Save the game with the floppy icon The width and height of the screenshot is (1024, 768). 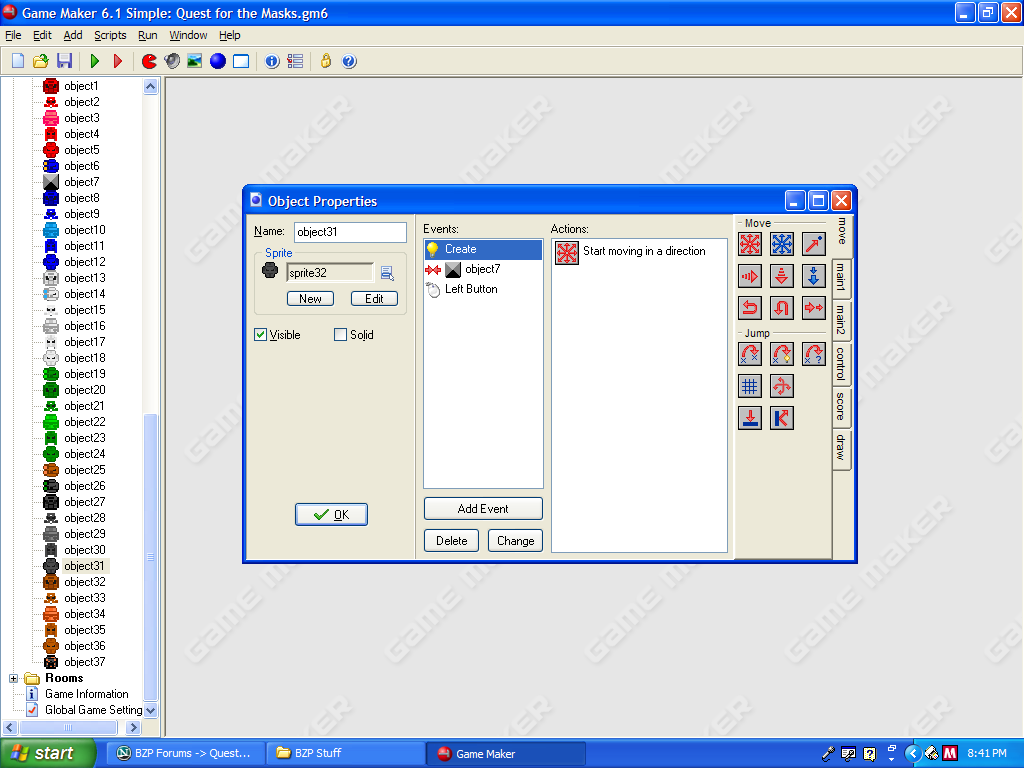click(x=64, y=61)
